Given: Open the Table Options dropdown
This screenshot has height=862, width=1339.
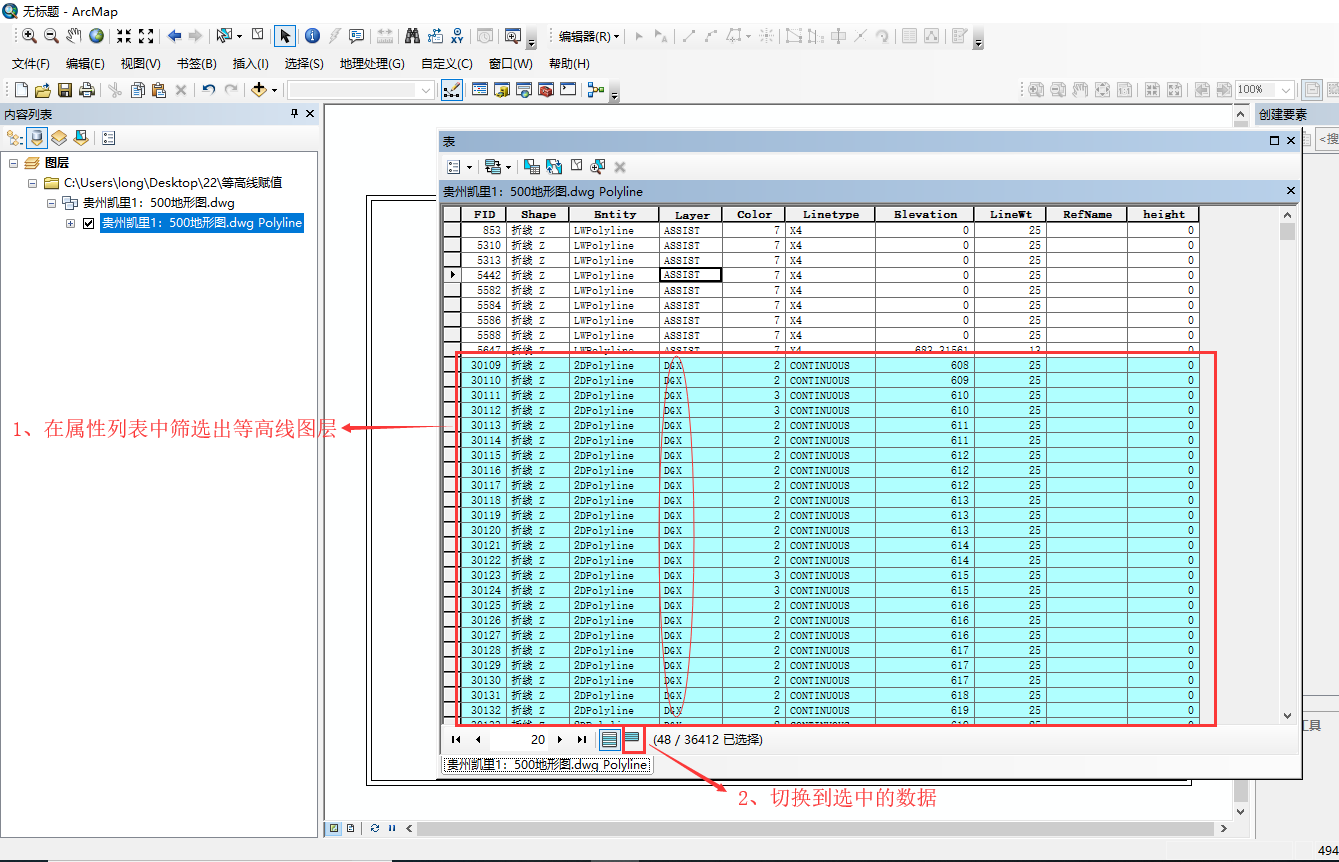Looking at the screenshot, I should [460, 166].
